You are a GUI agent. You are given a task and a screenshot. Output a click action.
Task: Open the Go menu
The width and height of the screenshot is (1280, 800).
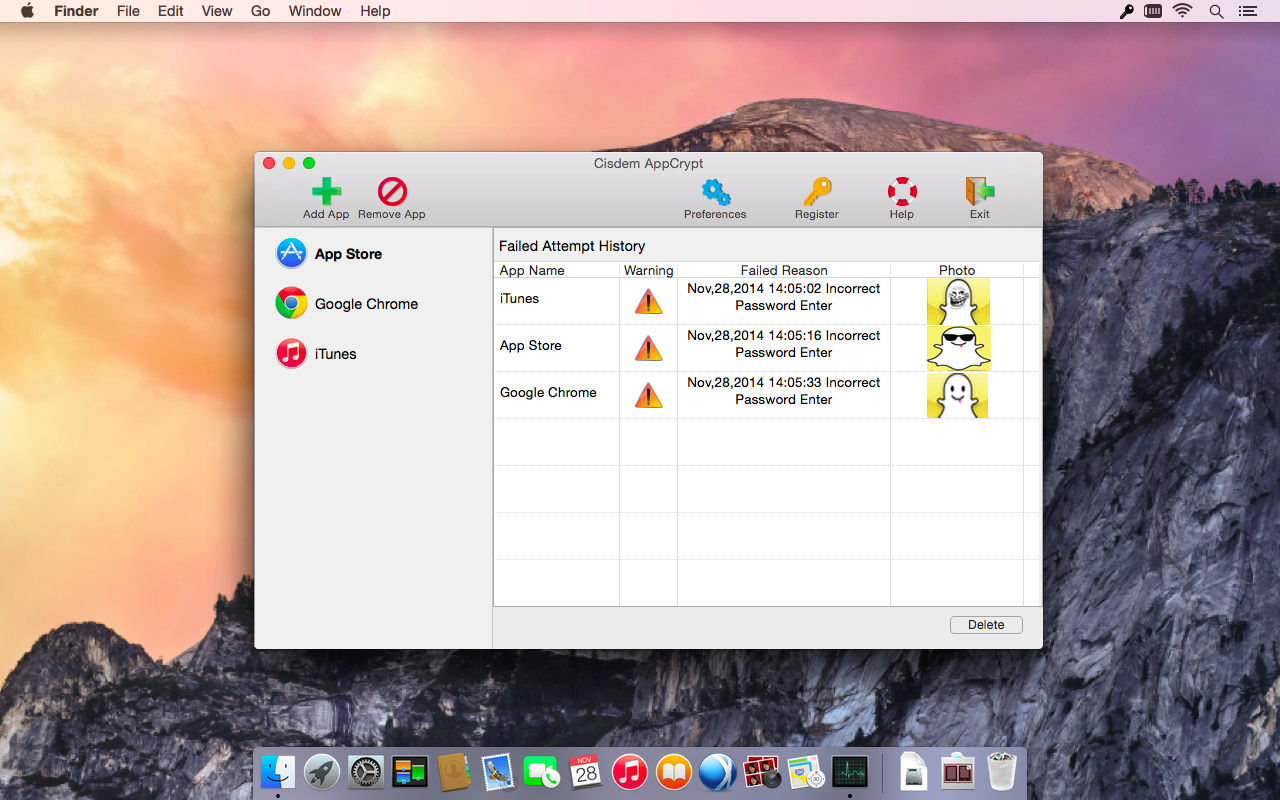(261, 11)
